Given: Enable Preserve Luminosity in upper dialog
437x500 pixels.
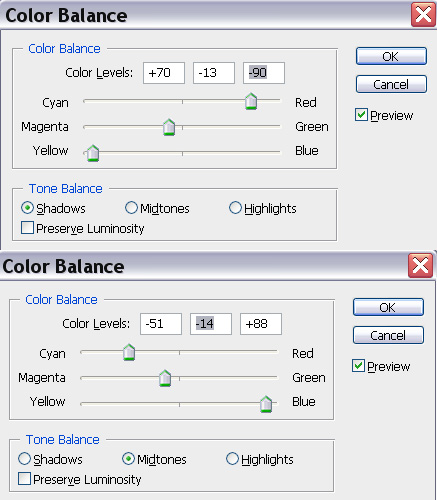Looking at the screenshot, I should (27, 228).
